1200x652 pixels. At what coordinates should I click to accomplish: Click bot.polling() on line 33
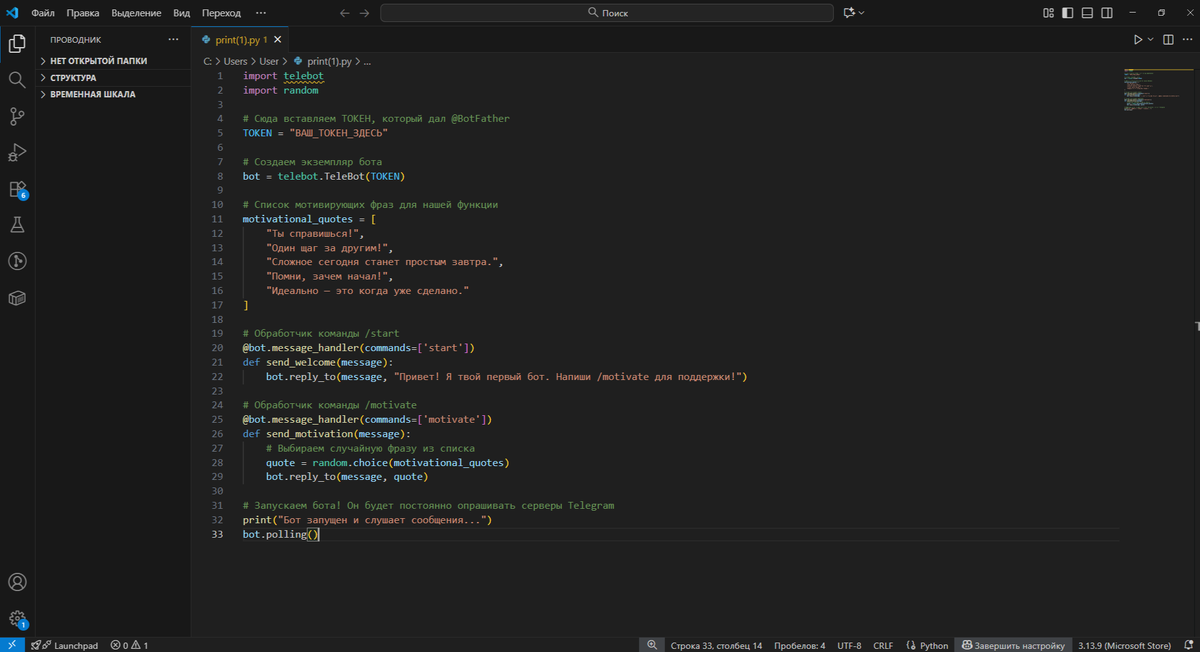click(280, 534)
